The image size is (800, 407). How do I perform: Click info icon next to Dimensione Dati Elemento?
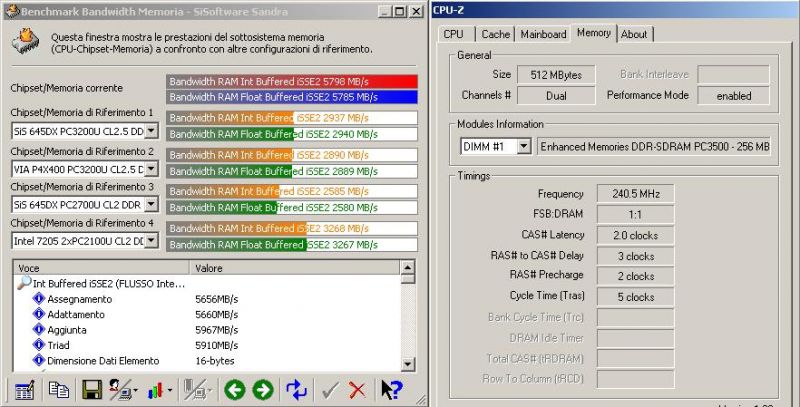point(39,360)
